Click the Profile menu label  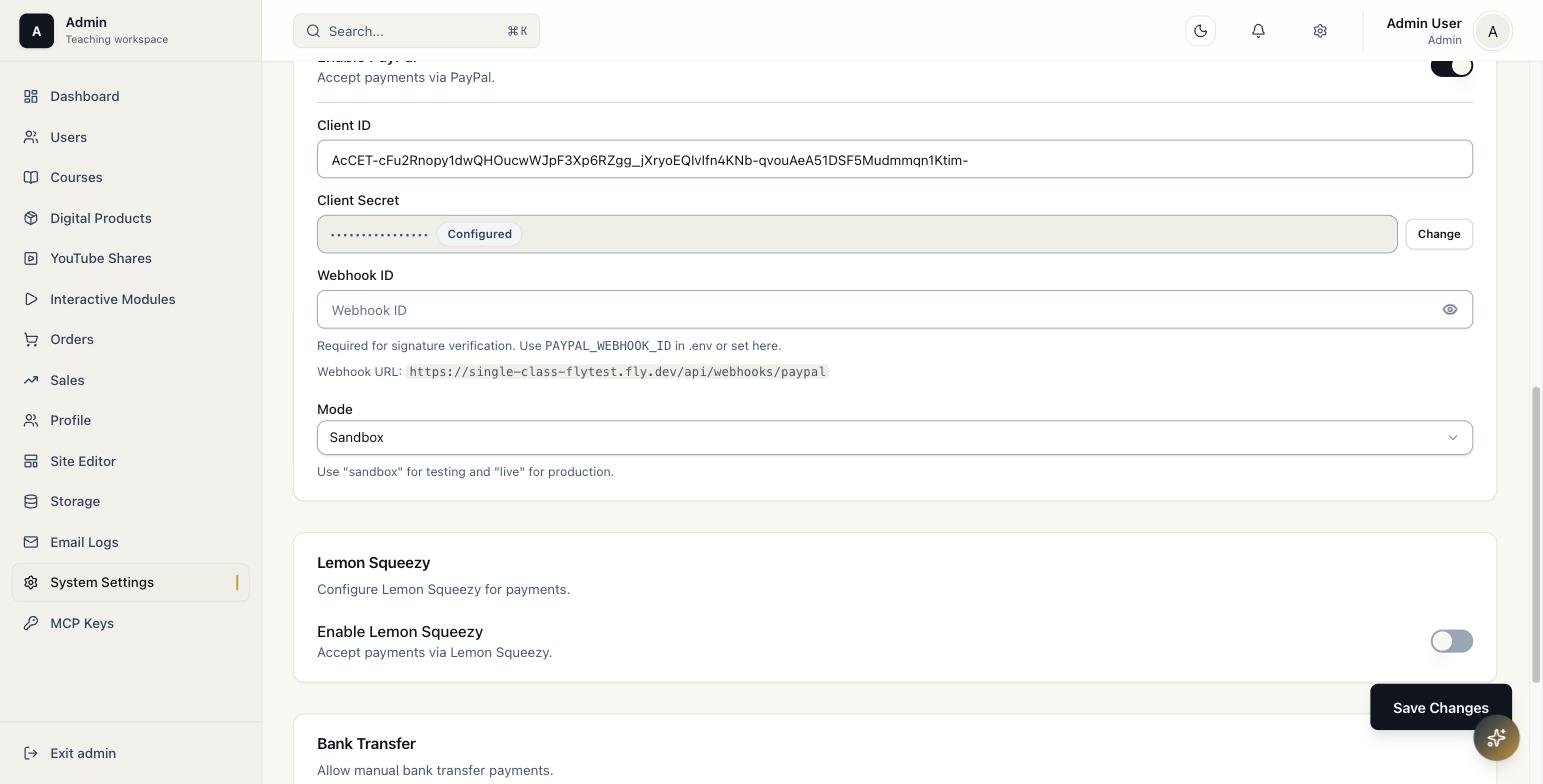coord(70,420)
